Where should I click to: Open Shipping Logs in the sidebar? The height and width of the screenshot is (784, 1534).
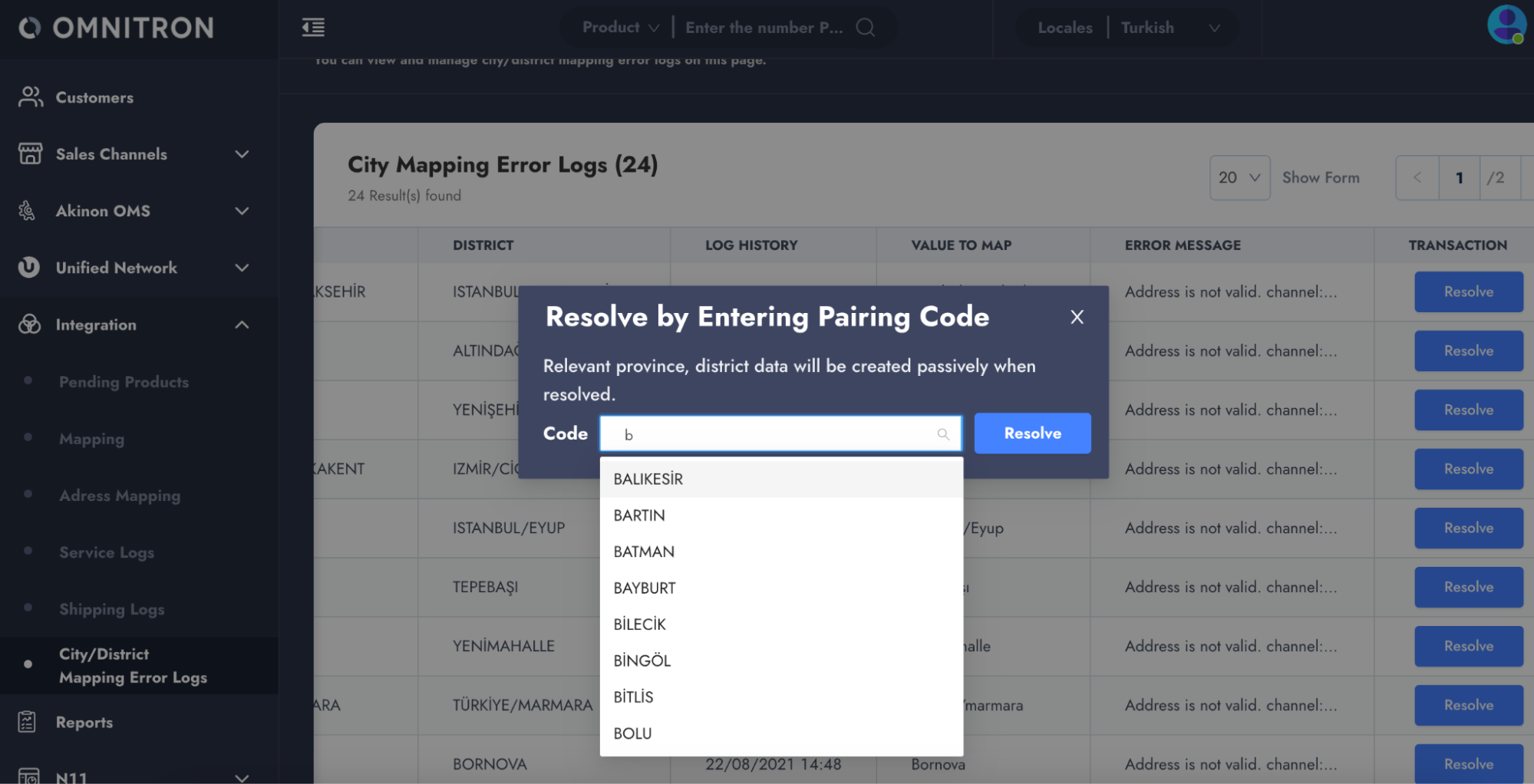112,609
